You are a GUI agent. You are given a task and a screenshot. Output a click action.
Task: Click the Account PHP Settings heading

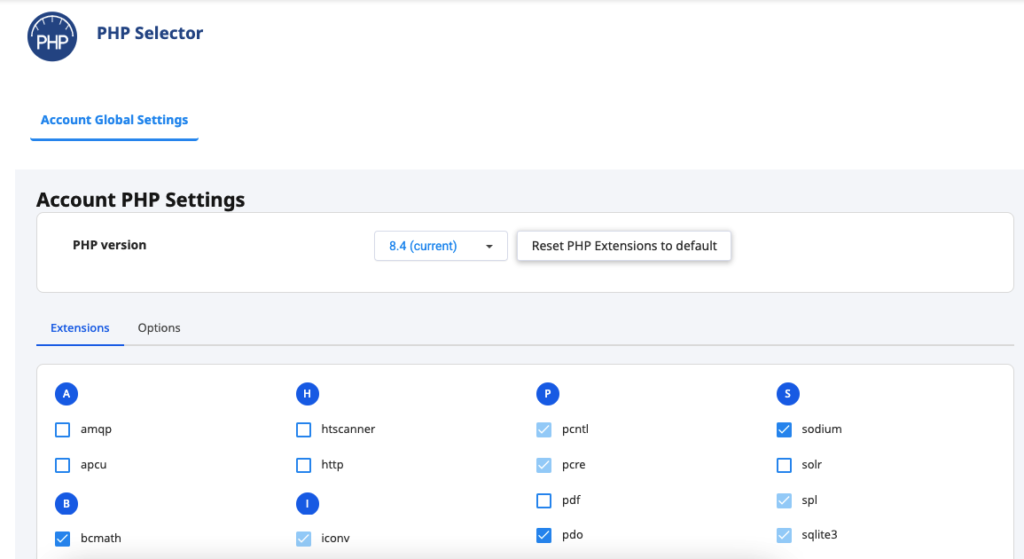[x=140, y=200]
